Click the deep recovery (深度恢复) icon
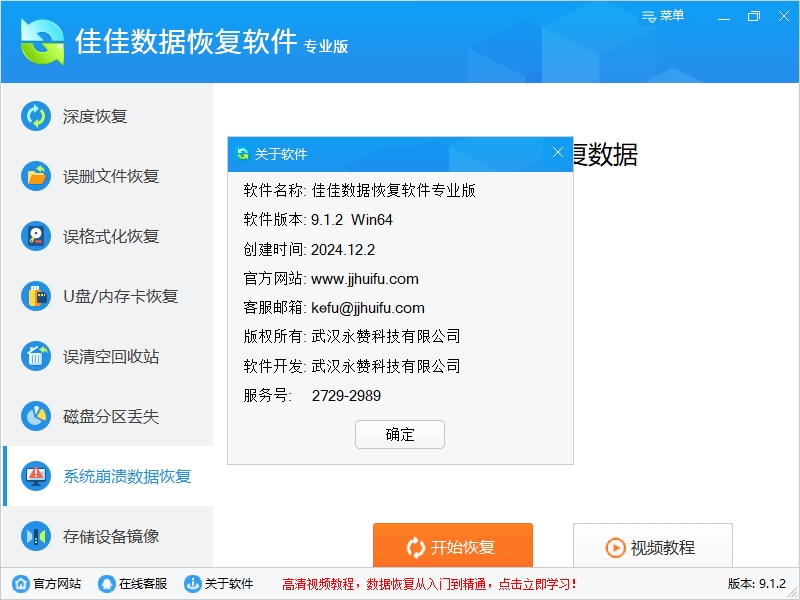Viewport: 800px width, 600px height. pyautogui.click(x=36, y=116)
